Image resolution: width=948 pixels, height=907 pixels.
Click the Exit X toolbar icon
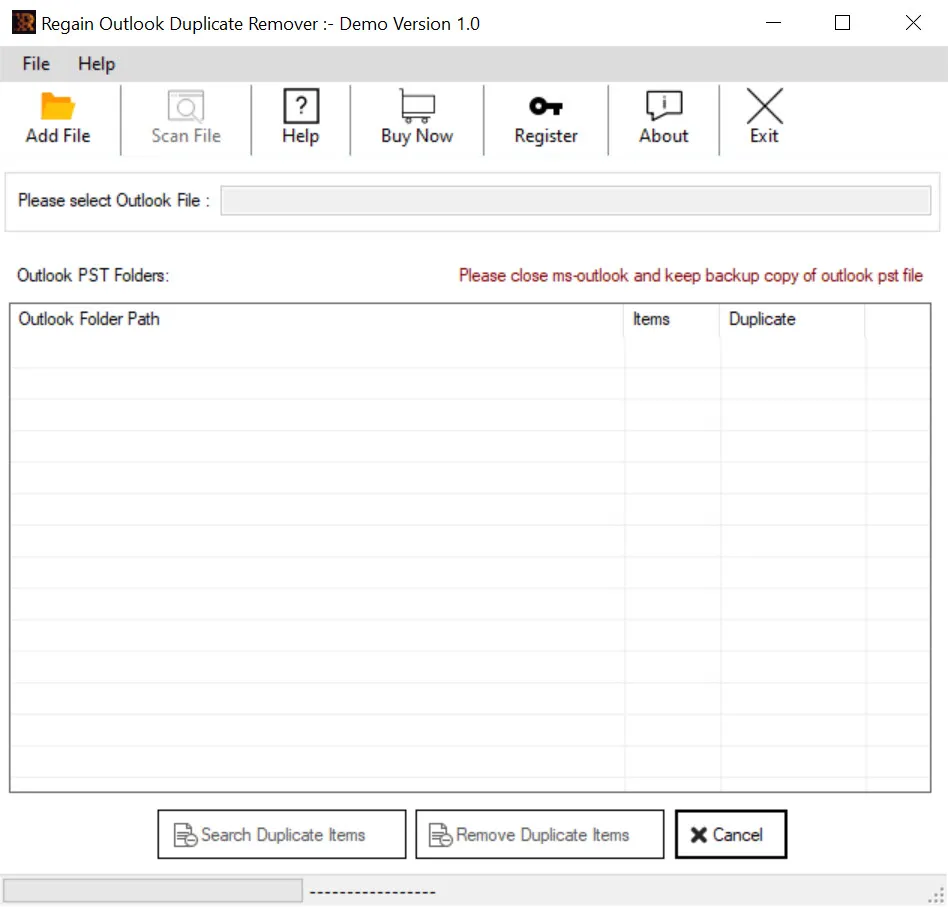764,106
